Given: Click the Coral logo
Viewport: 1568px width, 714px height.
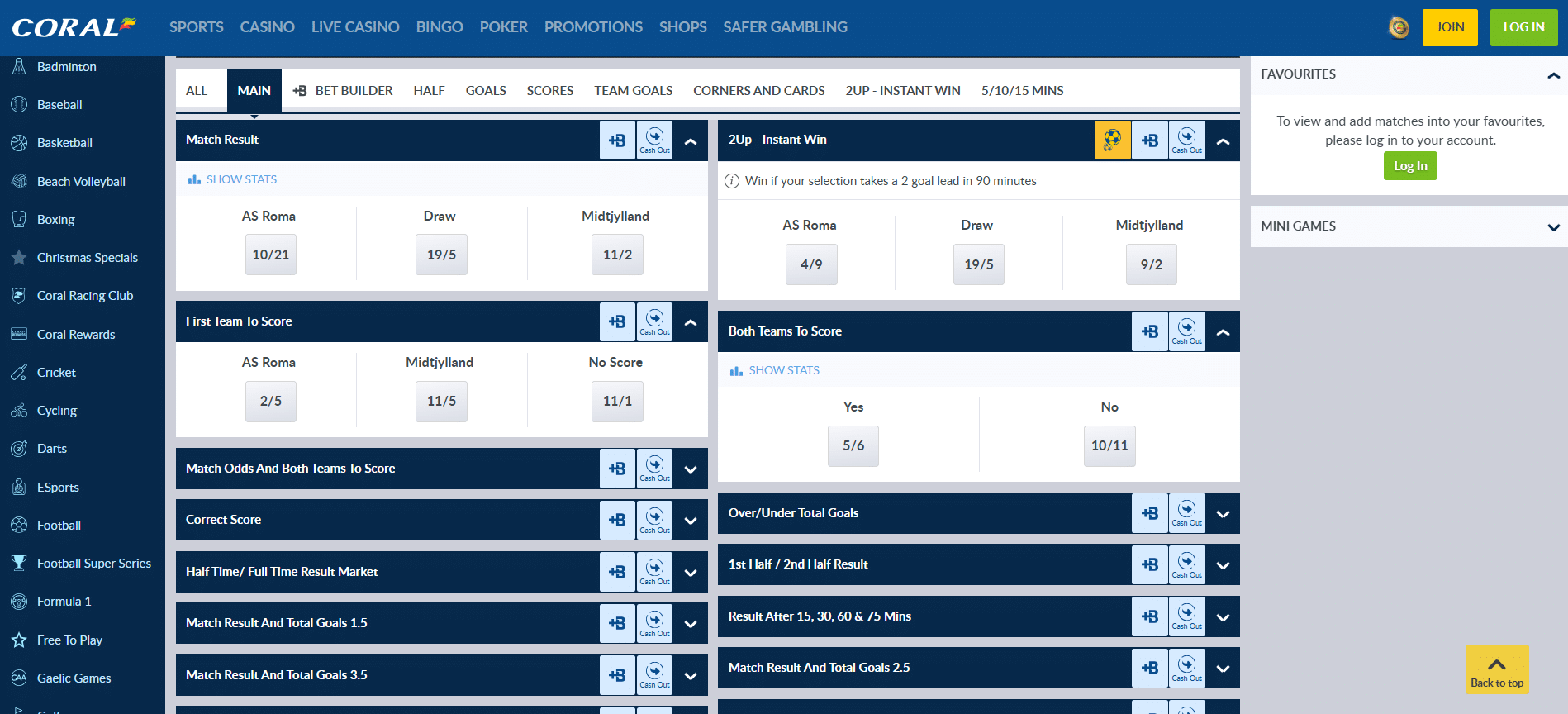Looking at the screenshot, I should point(74,27).
